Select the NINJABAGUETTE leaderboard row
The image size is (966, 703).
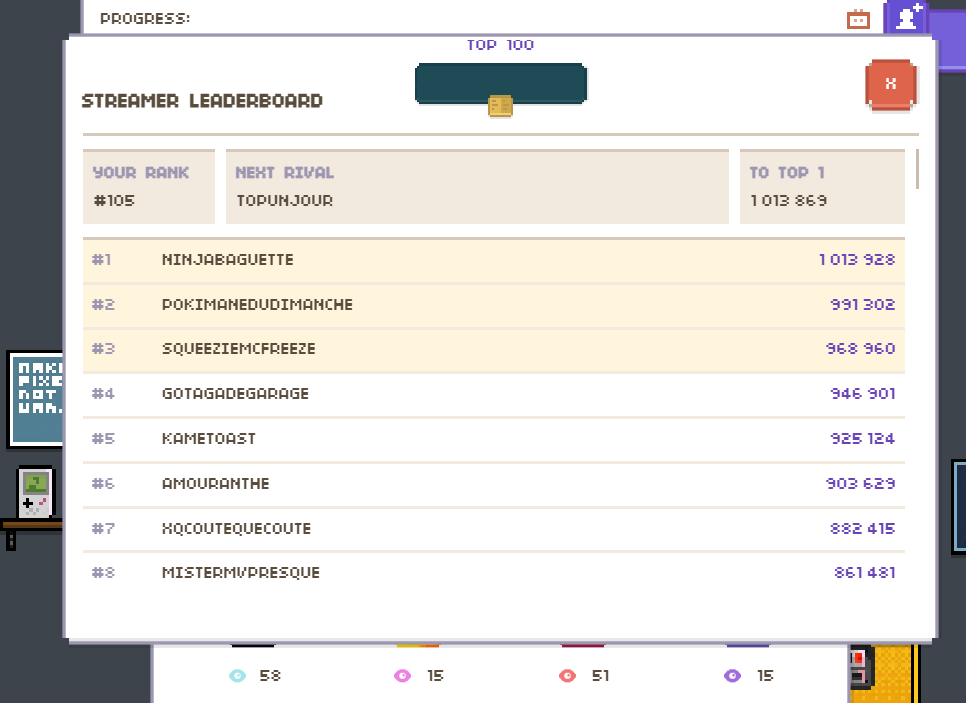click(x=494, y=260)
